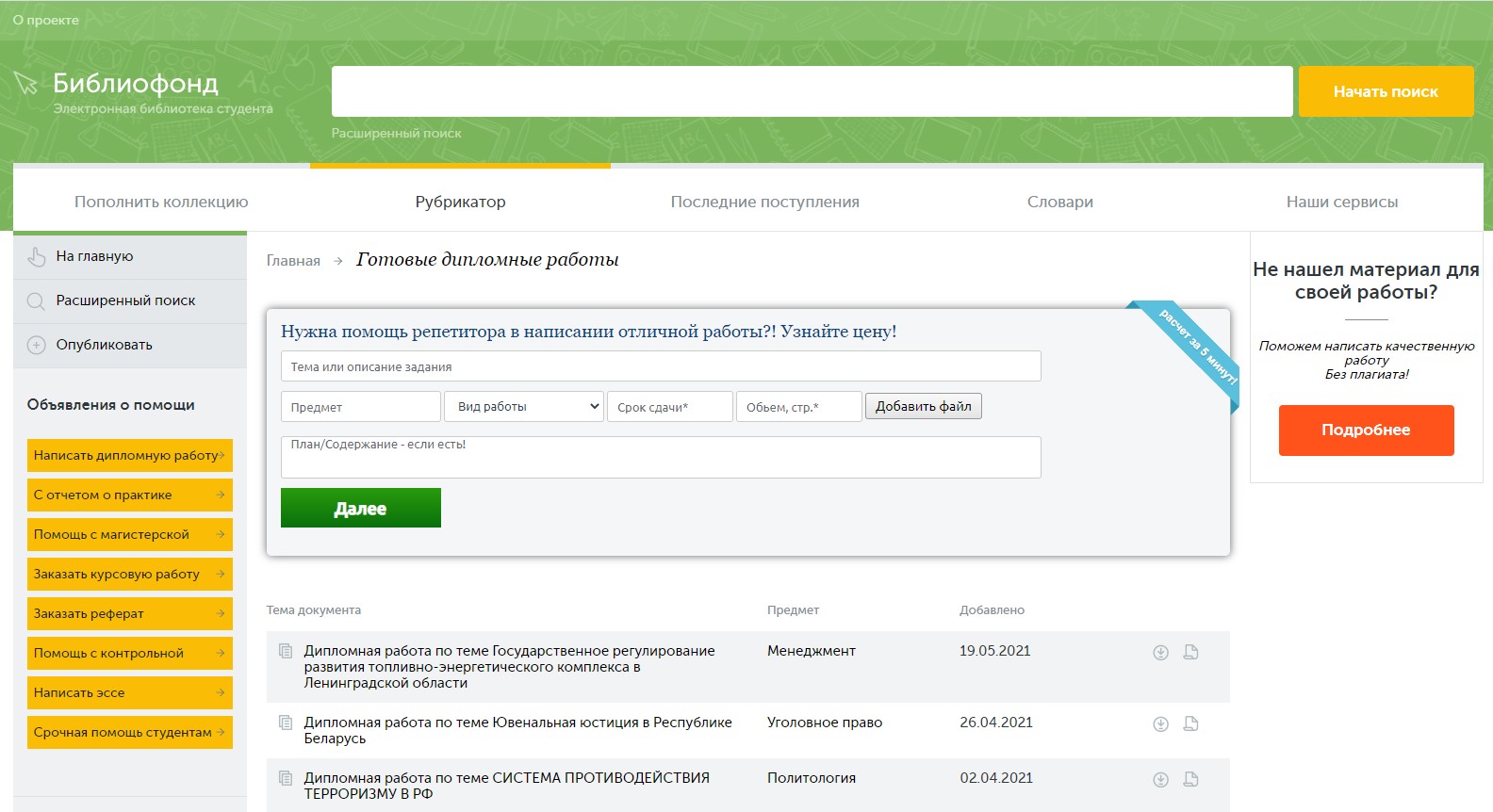Image resolution: width=1493 pixels, height=812 pixels.
Task: Open the Пополнить коллекцию tab
Action: tap(161, 202)
